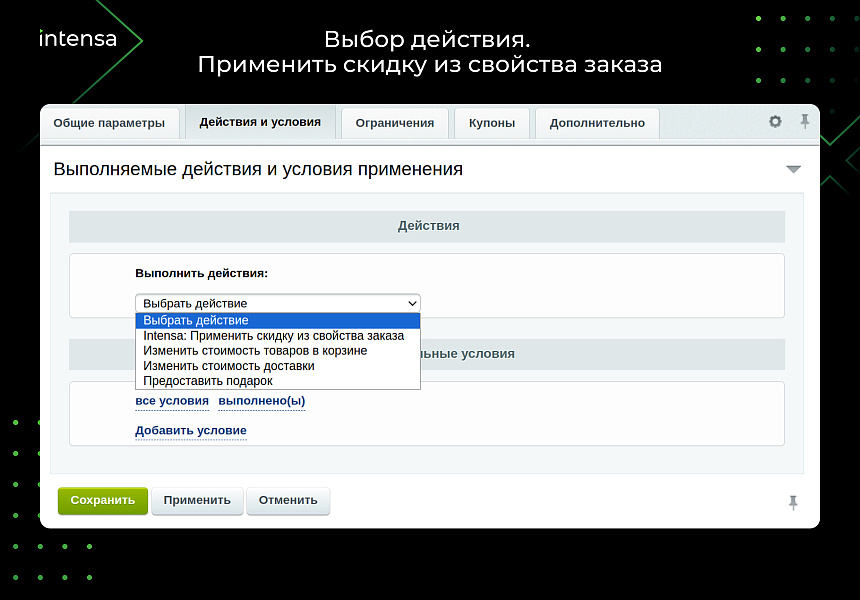
Task: Pin the bottom action bar with the pin icon
Action: tap(793, 503)
